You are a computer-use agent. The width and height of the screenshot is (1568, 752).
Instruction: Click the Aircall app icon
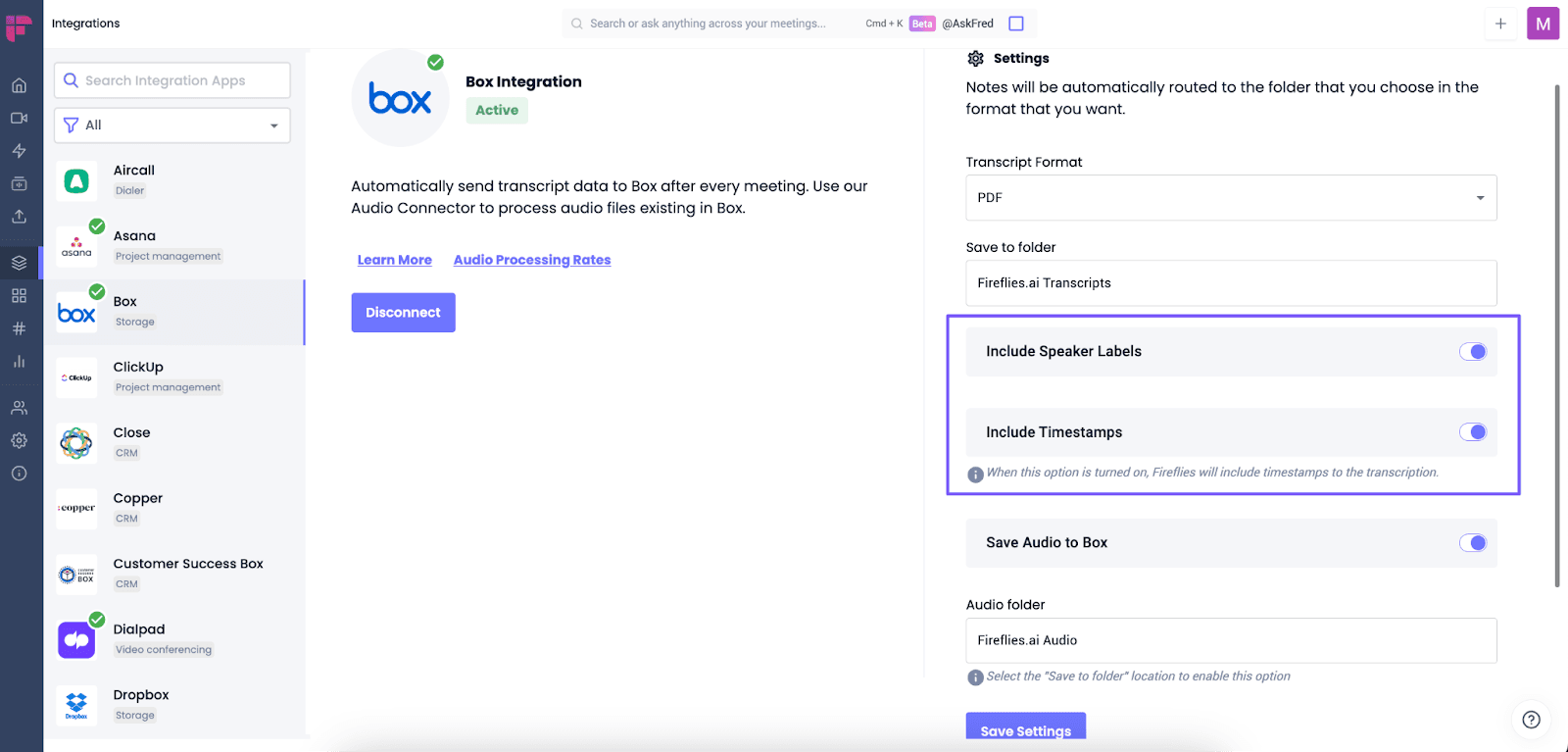[x=76, y=180]
